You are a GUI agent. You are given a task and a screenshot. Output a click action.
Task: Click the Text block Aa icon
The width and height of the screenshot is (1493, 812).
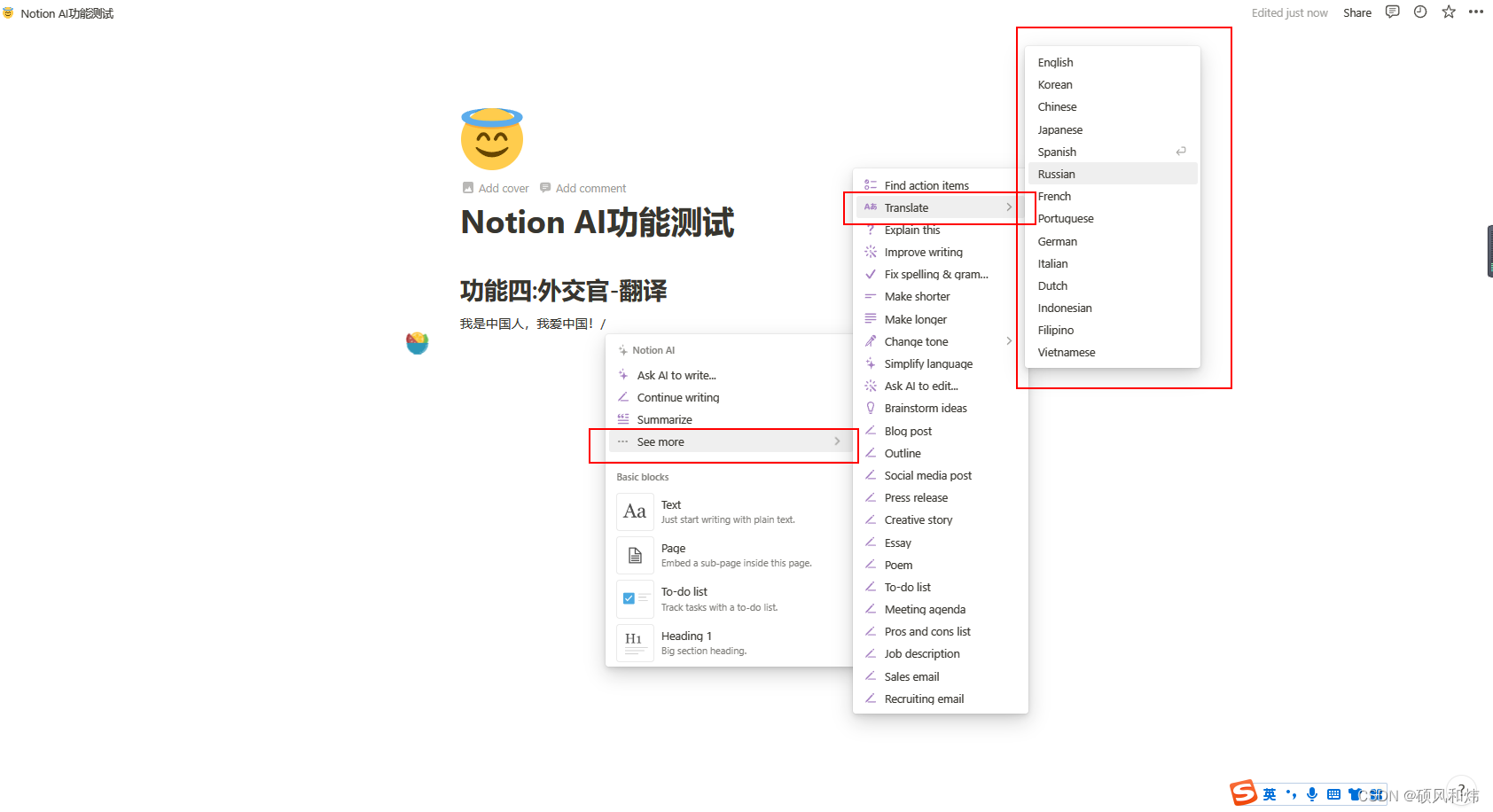pyautogui.click(x=635, y=511)
